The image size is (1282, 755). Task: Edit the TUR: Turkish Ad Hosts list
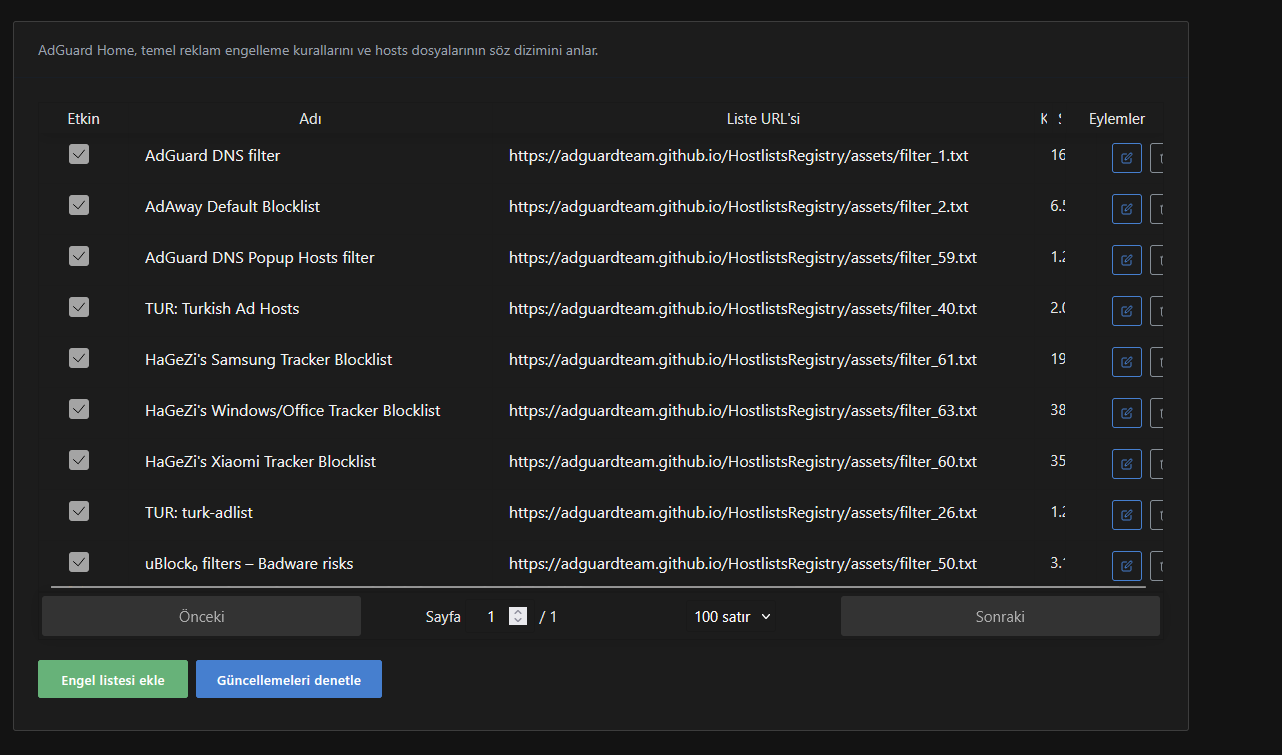1127,311
